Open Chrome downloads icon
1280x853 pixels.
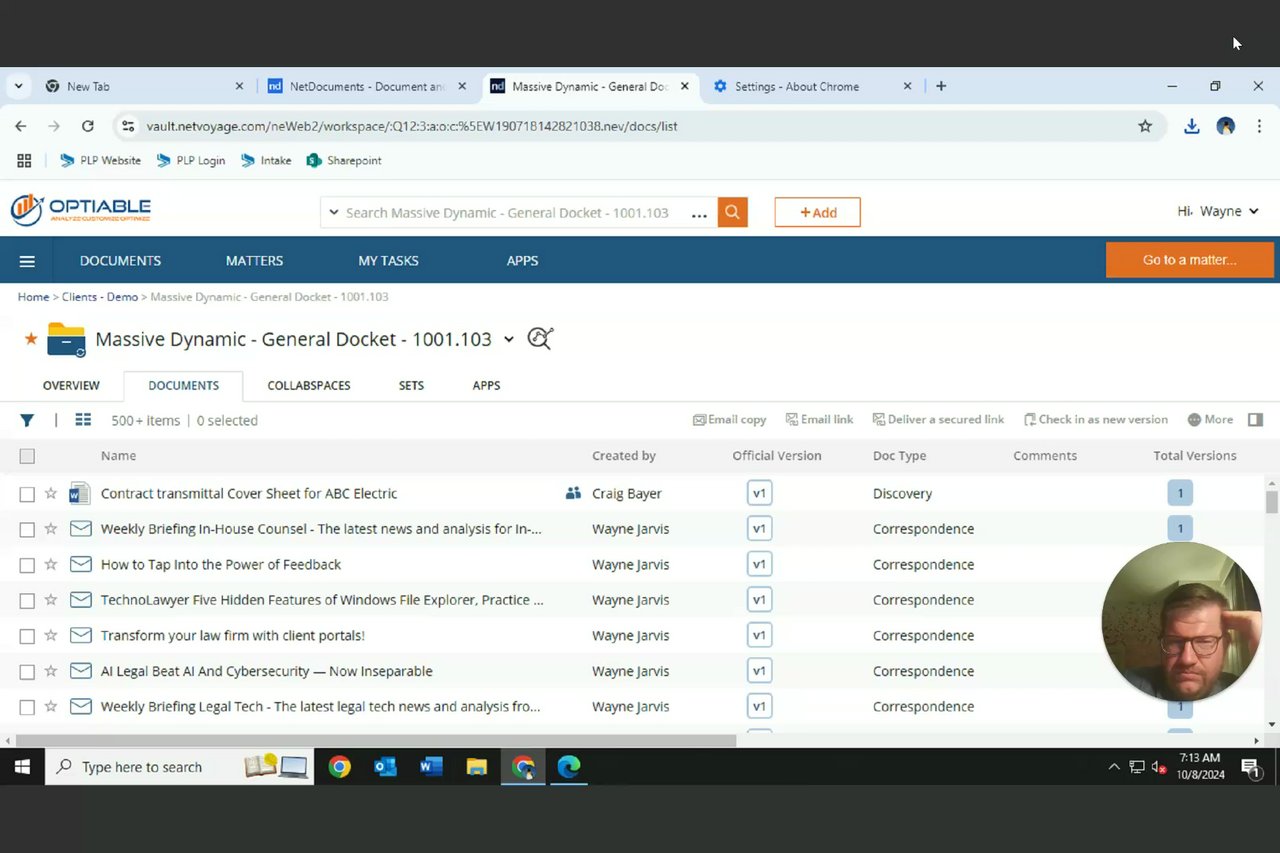point(1191,126)
